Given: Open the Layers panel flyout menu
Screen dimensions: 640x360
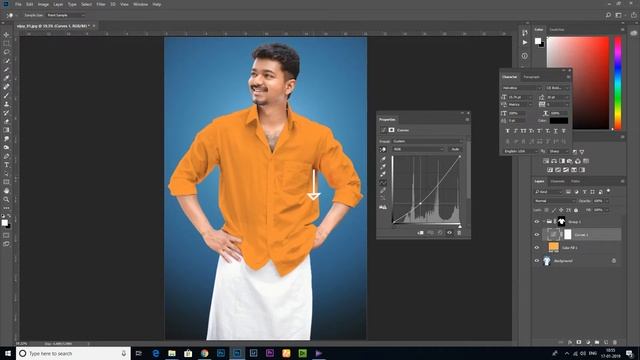Looking at the screenshot, I should tap(622, 181).
